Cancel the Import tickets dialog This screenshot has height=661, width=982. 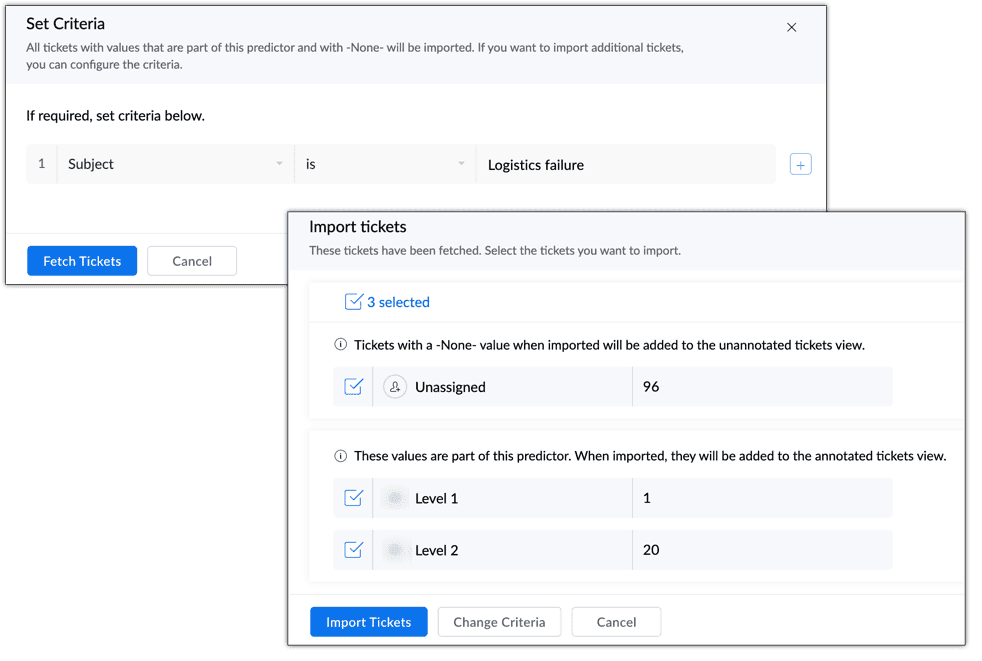click(x=616, y=622)
